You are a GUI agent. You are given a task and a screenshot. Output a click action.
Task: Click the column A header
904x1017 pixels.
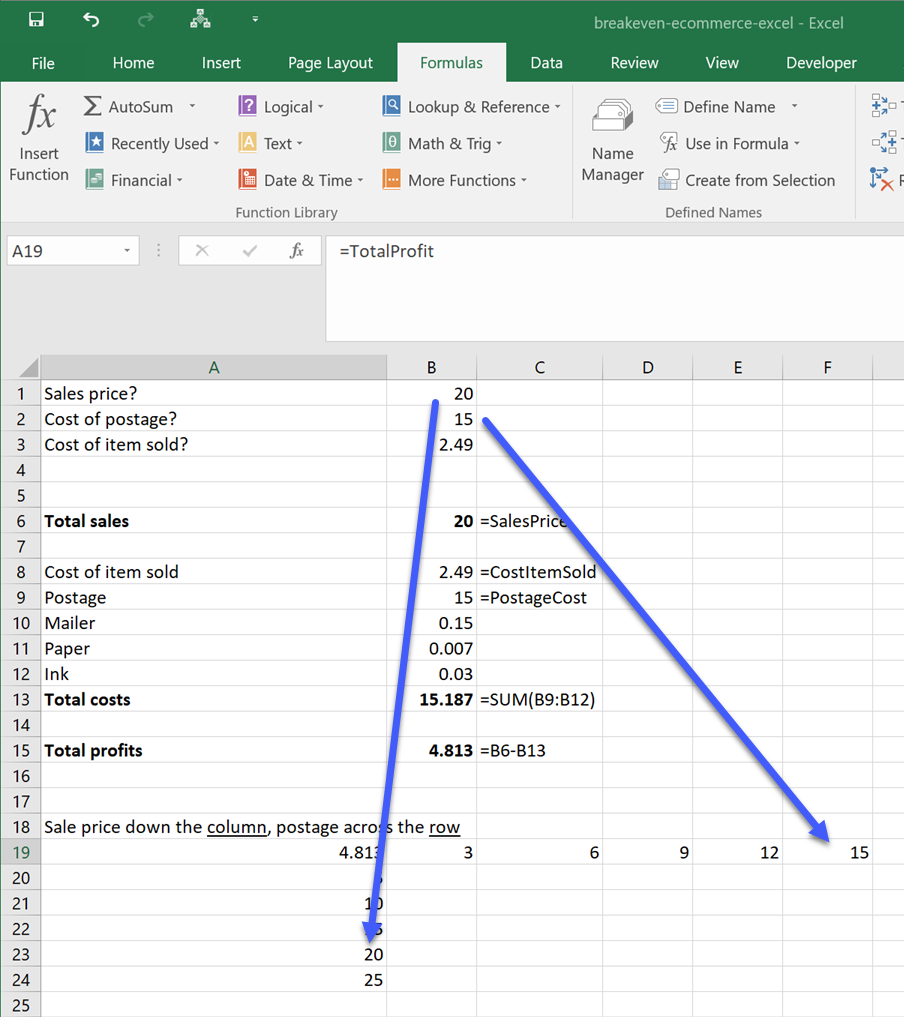click(213, 368)
